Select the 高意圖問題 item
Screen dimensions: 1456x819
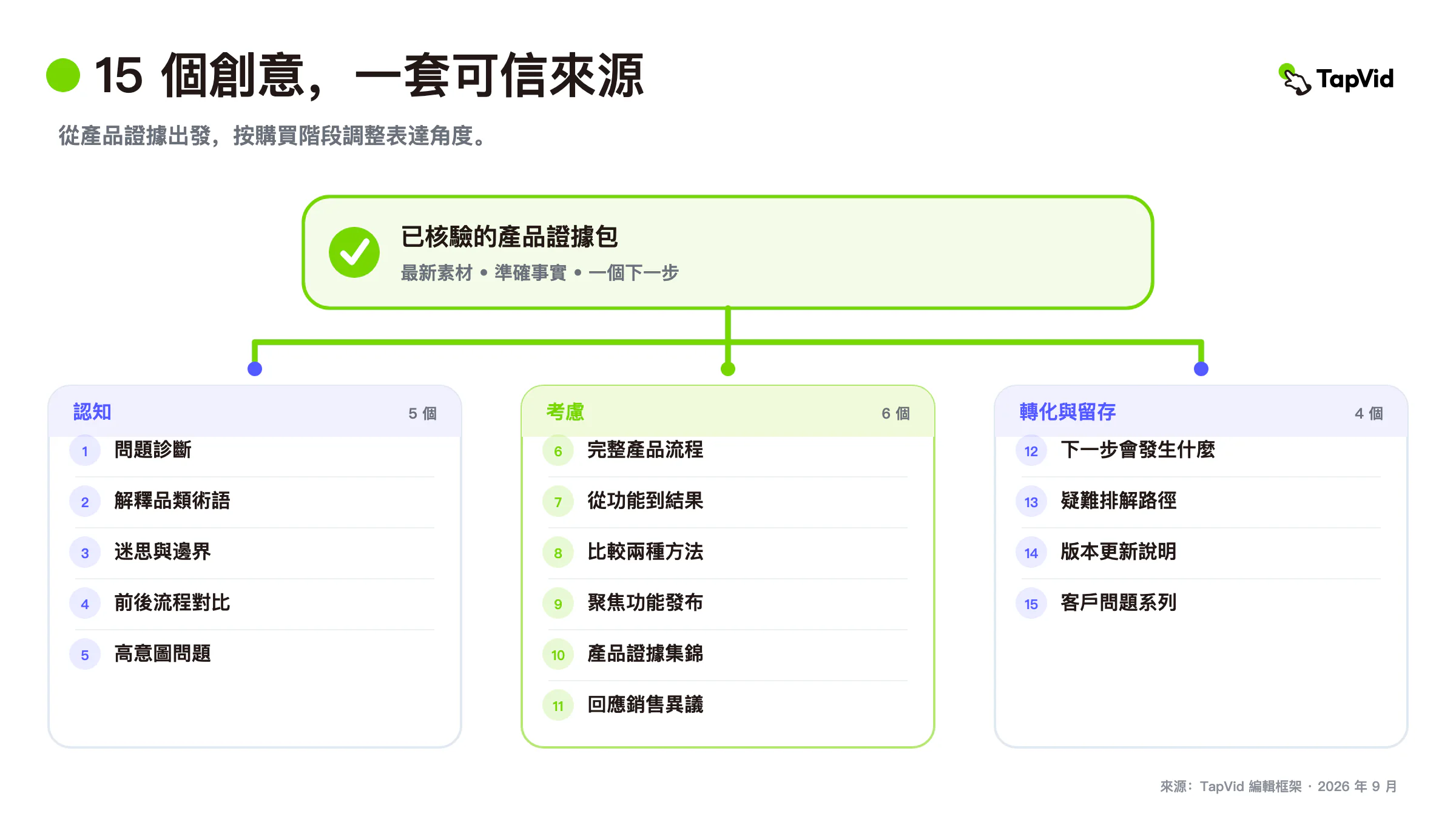(254, 655)
